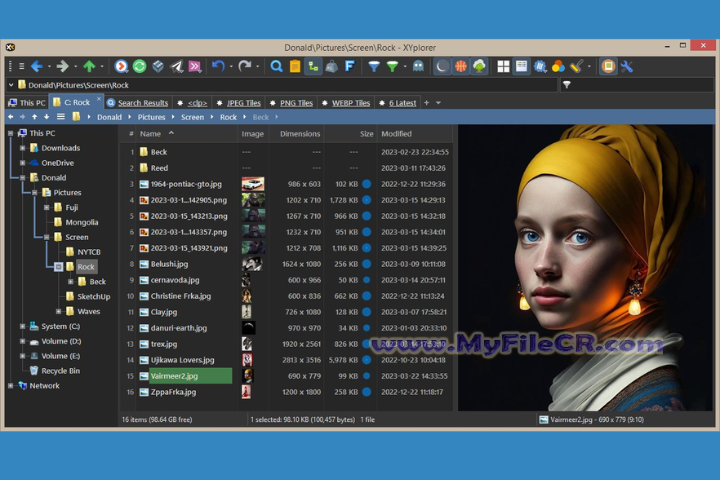Select file Belushi.jpg
This screenshot has height=480, width=720.
[169, 264]
